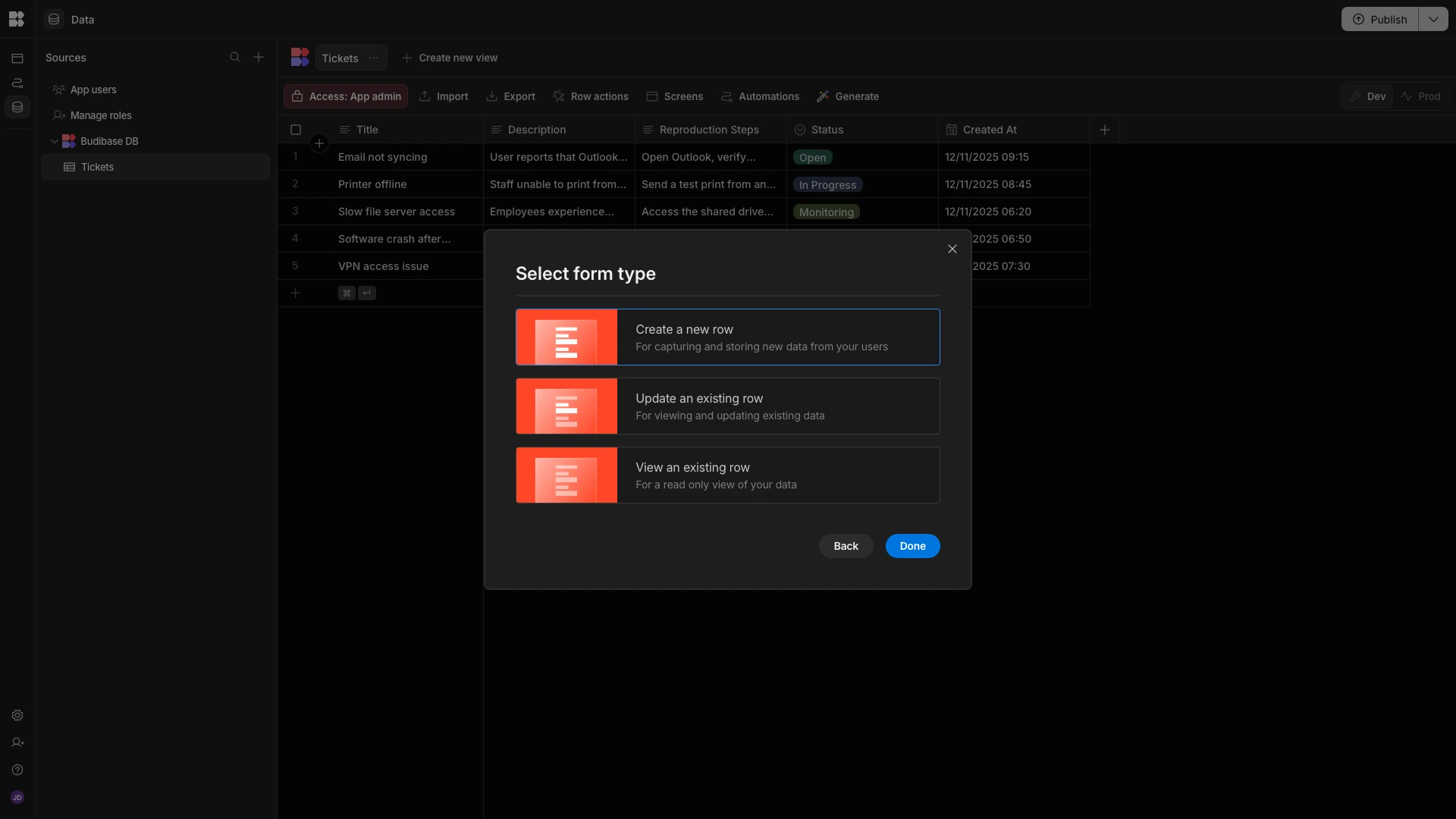
Task: Open the search in the Sources panel
Action: click(236, 57)
